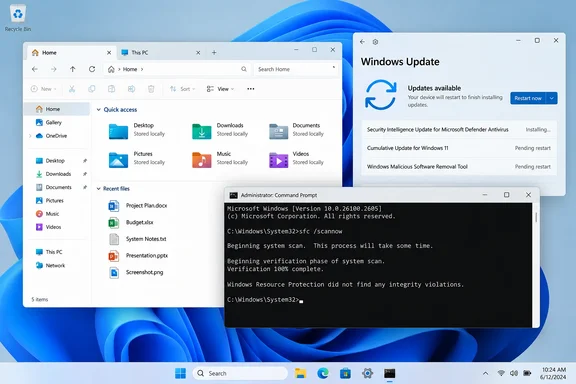Click the Command Prompt taskbar icon
576x384 pixels.
(x=389, y=373)
